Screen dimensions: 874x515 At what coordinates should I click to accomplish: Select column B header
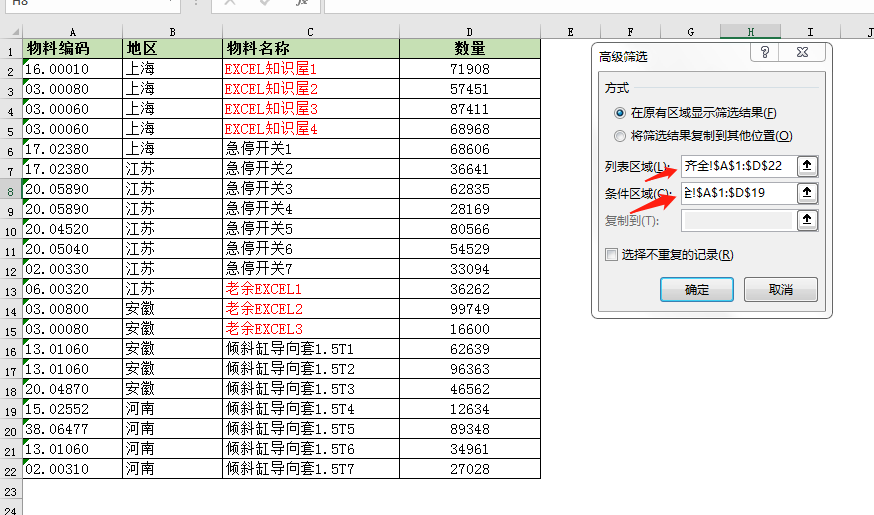pyautogui.click(x=172, y=32)
